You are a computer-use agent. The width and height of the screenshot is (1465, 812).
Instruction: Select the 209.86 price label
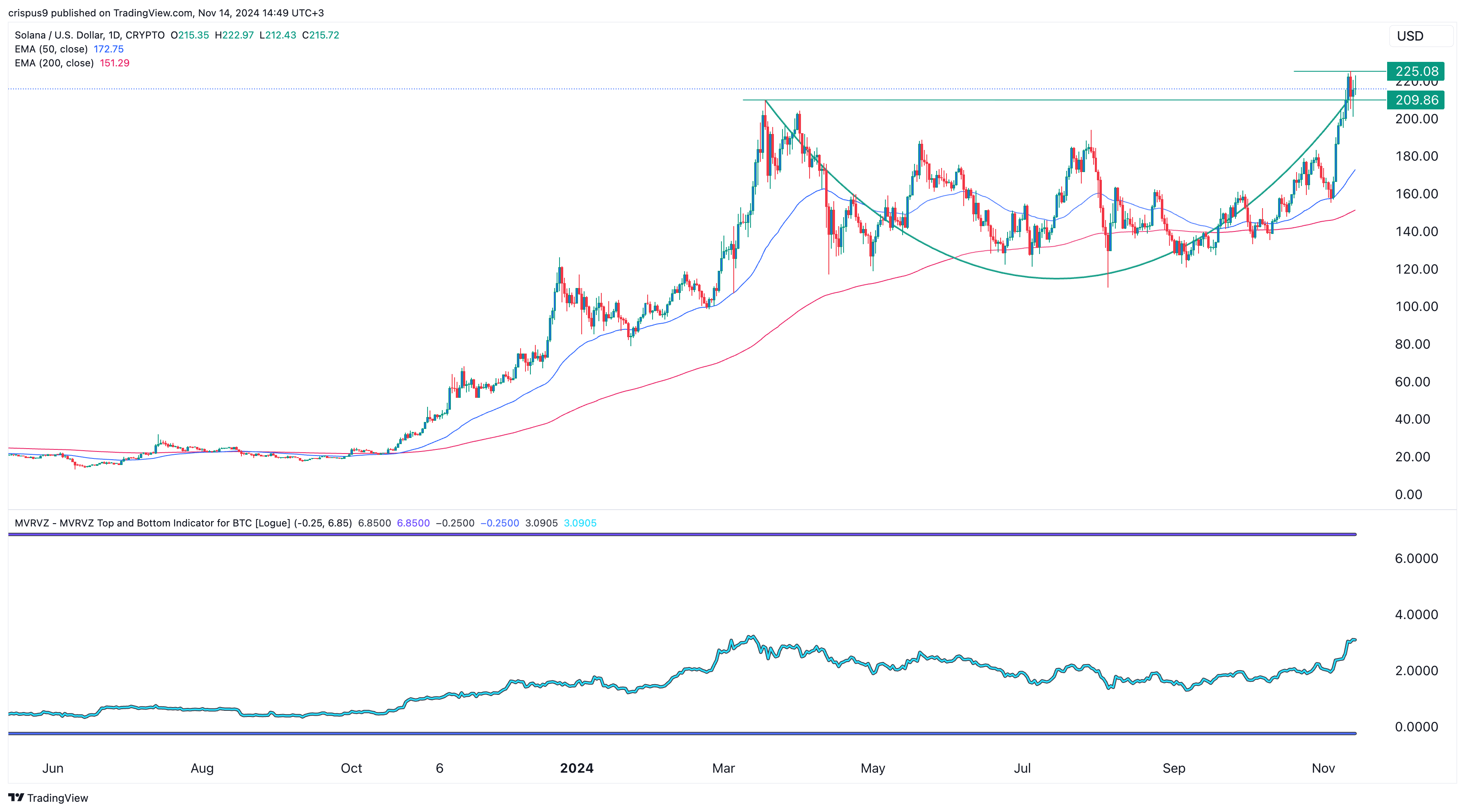pos(1416,100)
